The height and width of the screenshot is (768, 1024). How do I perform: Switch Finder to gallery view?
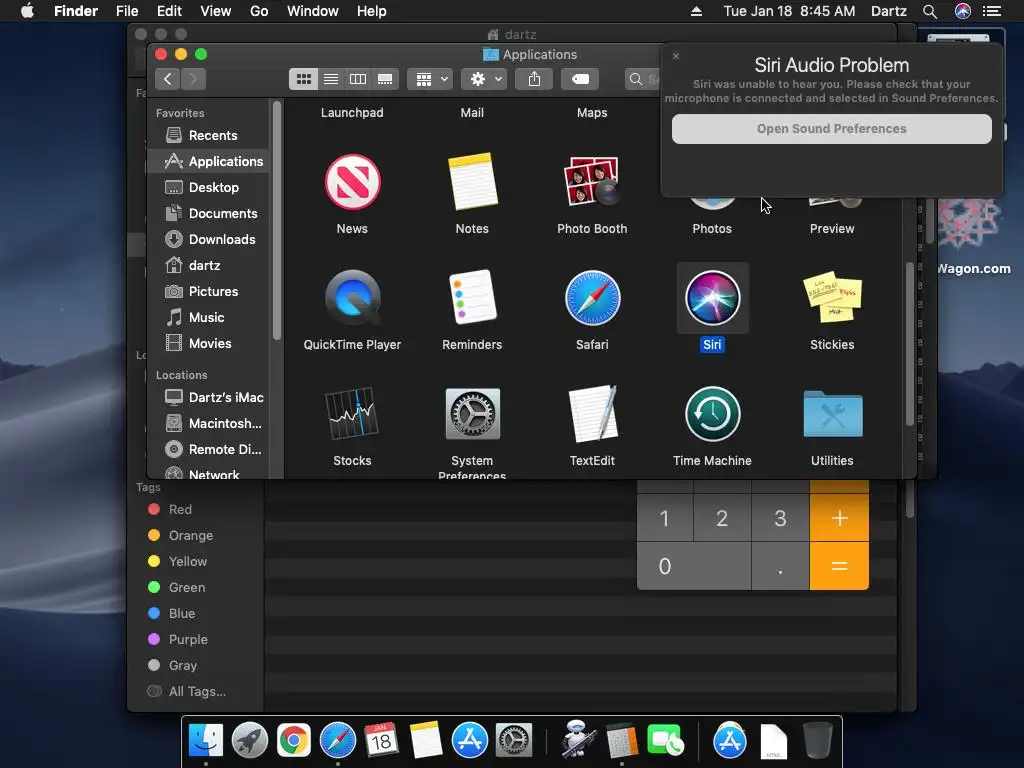coord(385,79)
